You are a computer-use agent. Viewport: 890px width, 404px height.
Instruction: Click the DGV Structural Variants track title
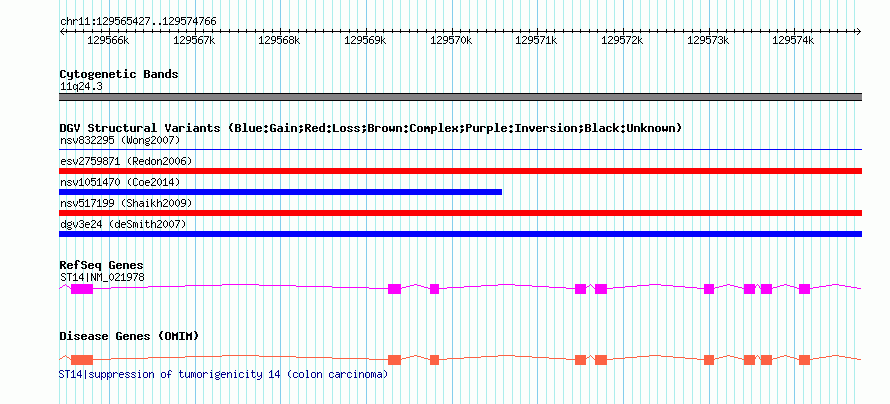point(371,128)
